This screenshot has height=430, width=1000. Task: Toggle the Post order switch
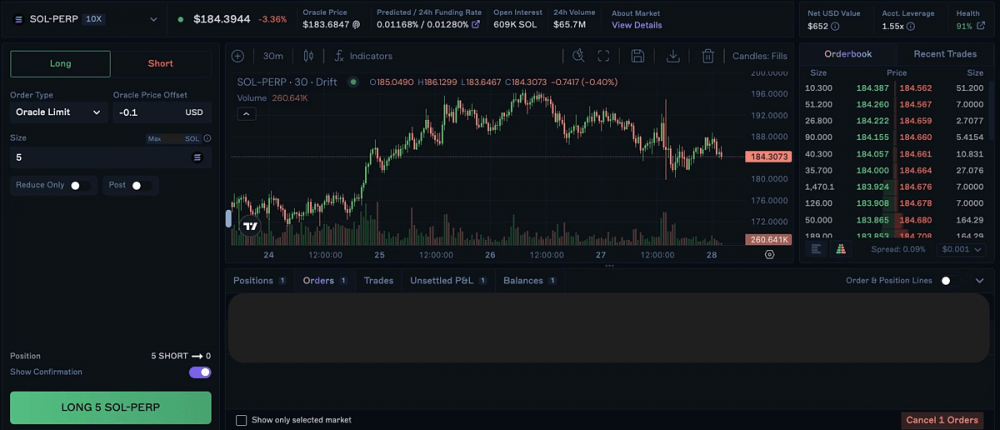click(142, 185)
